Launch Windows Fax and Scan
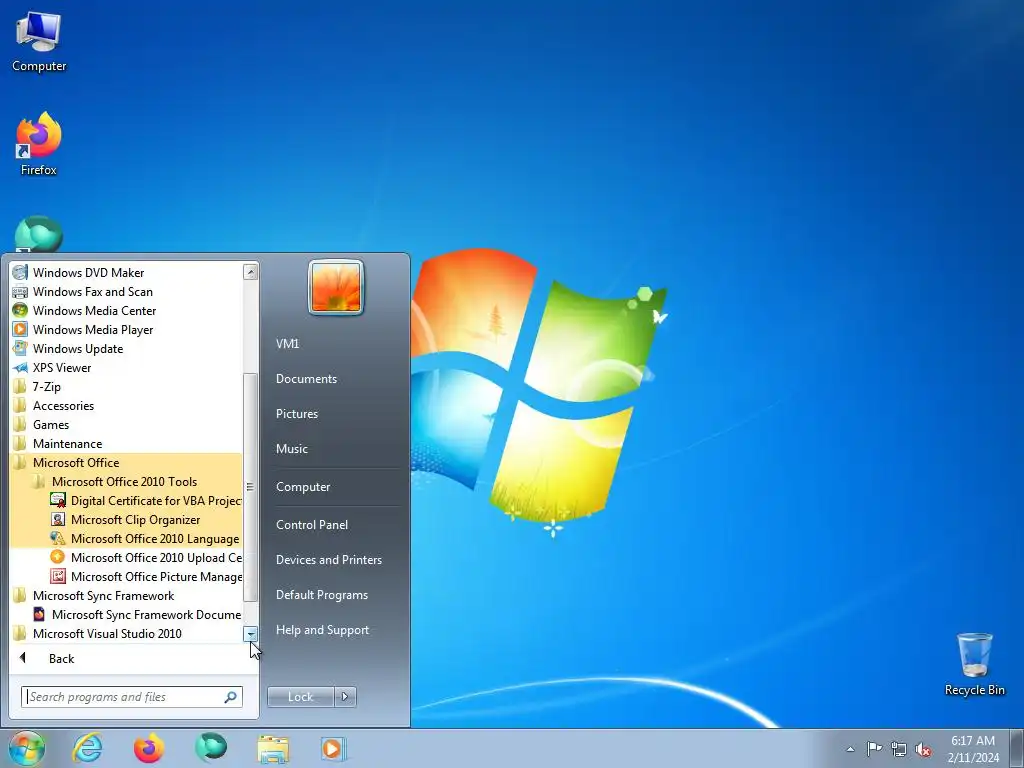Image resolution: width=1024 pixels, height=768 pixels. [126, 291]
